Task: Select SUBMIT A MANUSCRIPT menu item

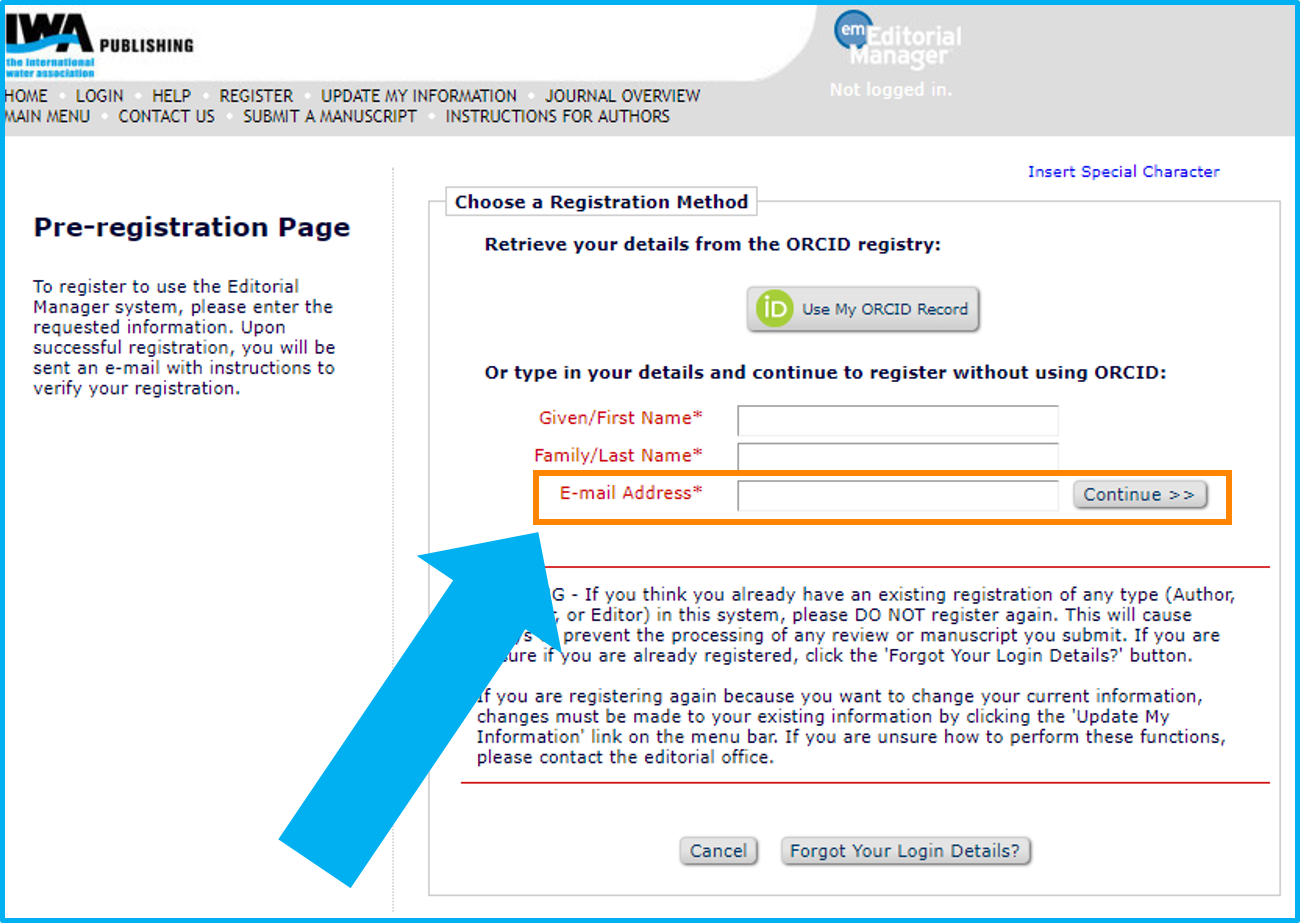Action: click(x=330, y=116)
